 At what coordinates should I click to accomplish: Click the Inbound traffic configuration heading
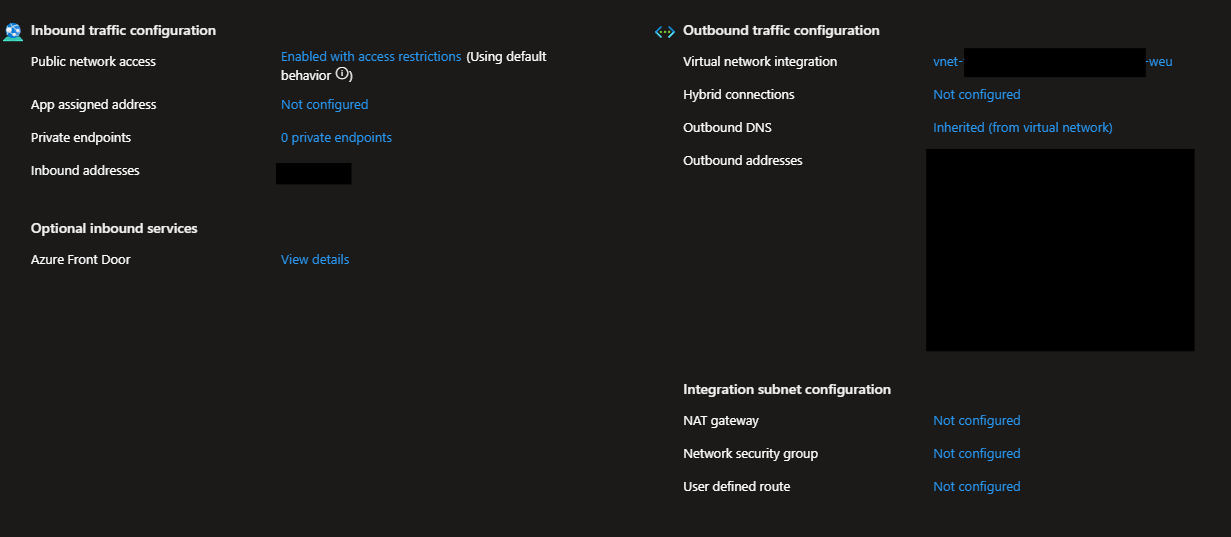(x=123, y=31)
